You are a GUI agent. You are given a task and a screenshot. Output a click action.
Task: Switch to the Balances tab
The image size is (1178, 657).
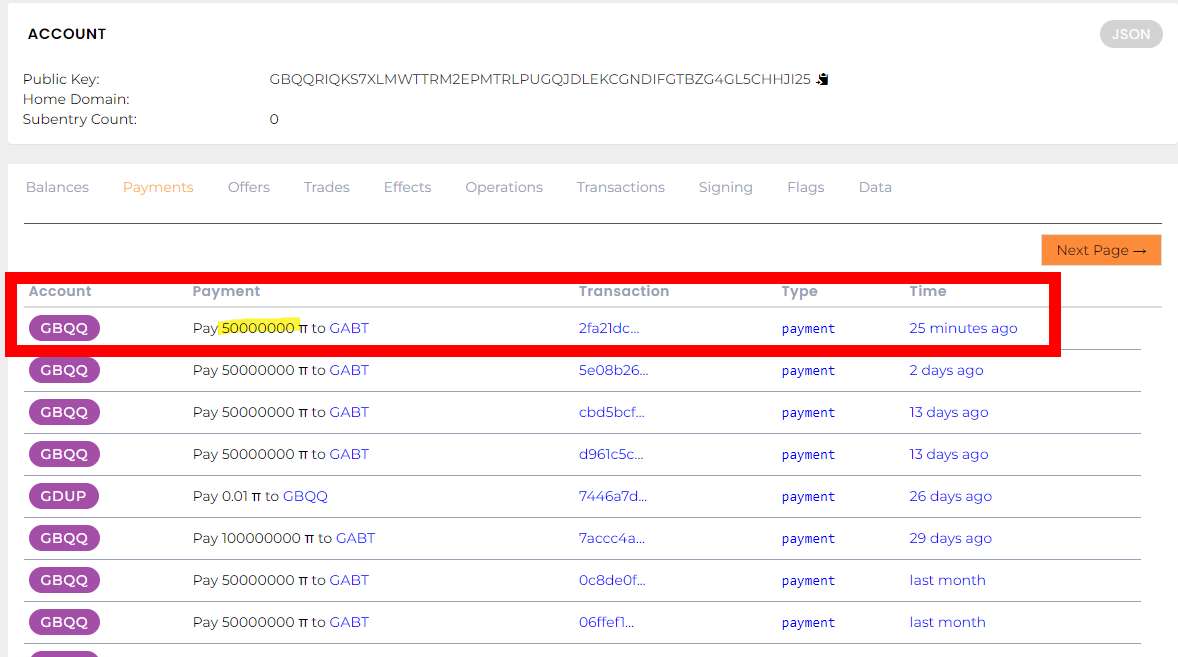click(x=57, y=187)
